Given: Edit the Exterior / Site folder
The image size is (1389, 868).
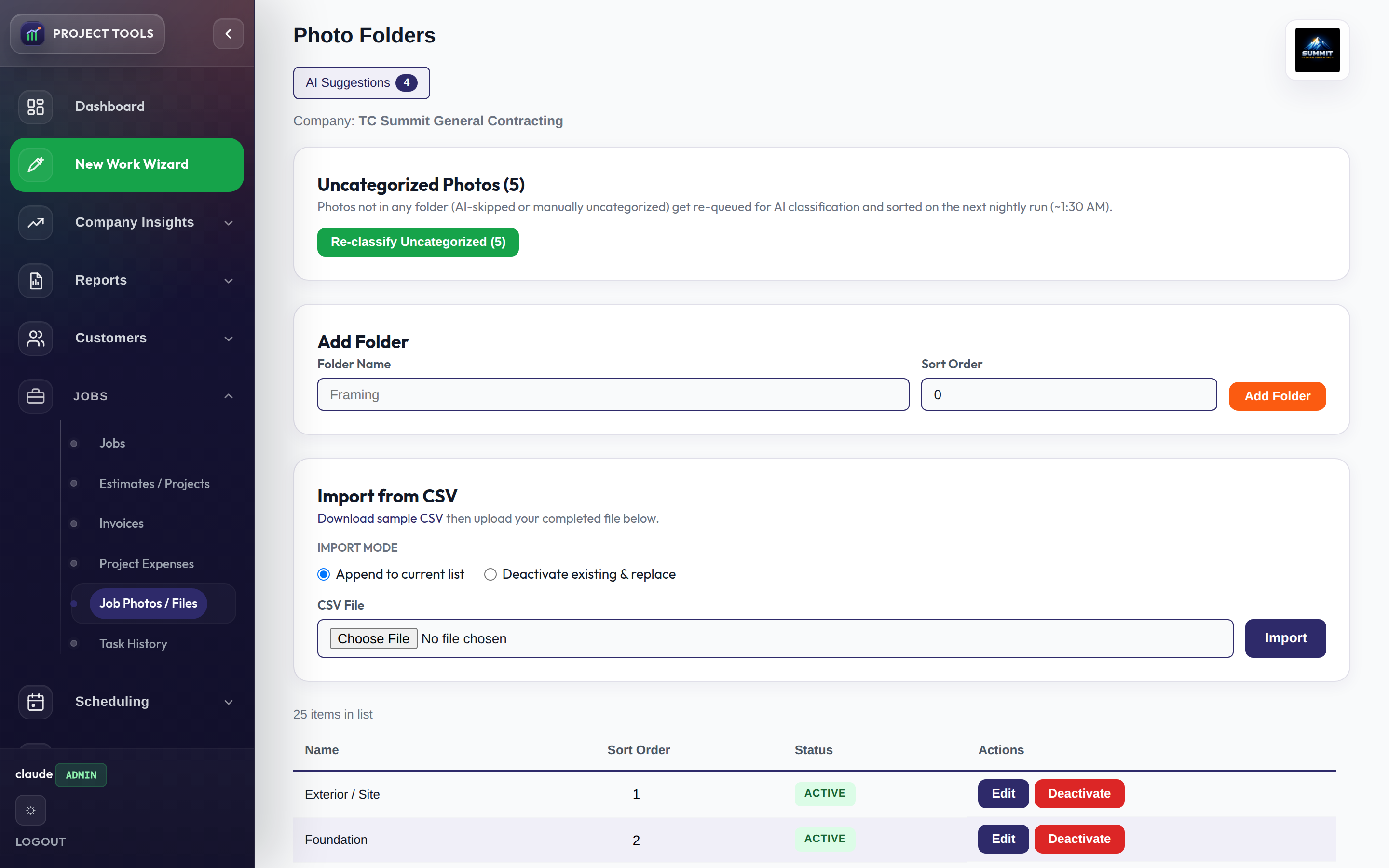Looking at the screenshot, I should (1003, 794).
